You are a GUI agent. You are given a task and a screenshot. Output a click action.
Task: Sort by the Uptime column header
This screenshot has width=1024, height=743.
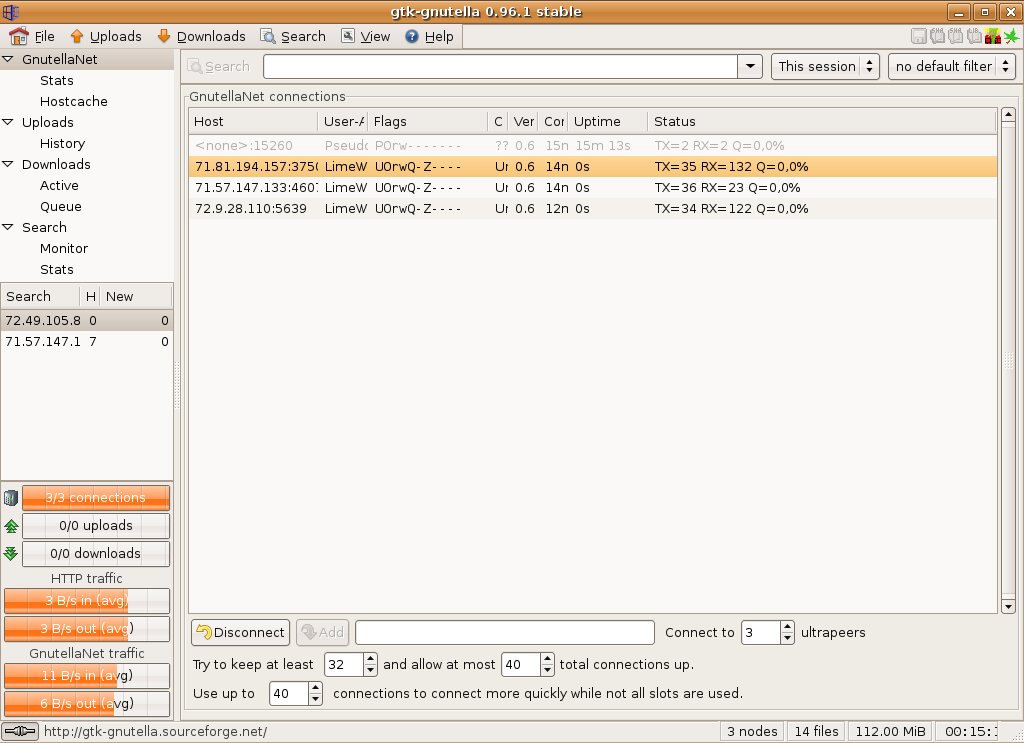pos(607,121)
